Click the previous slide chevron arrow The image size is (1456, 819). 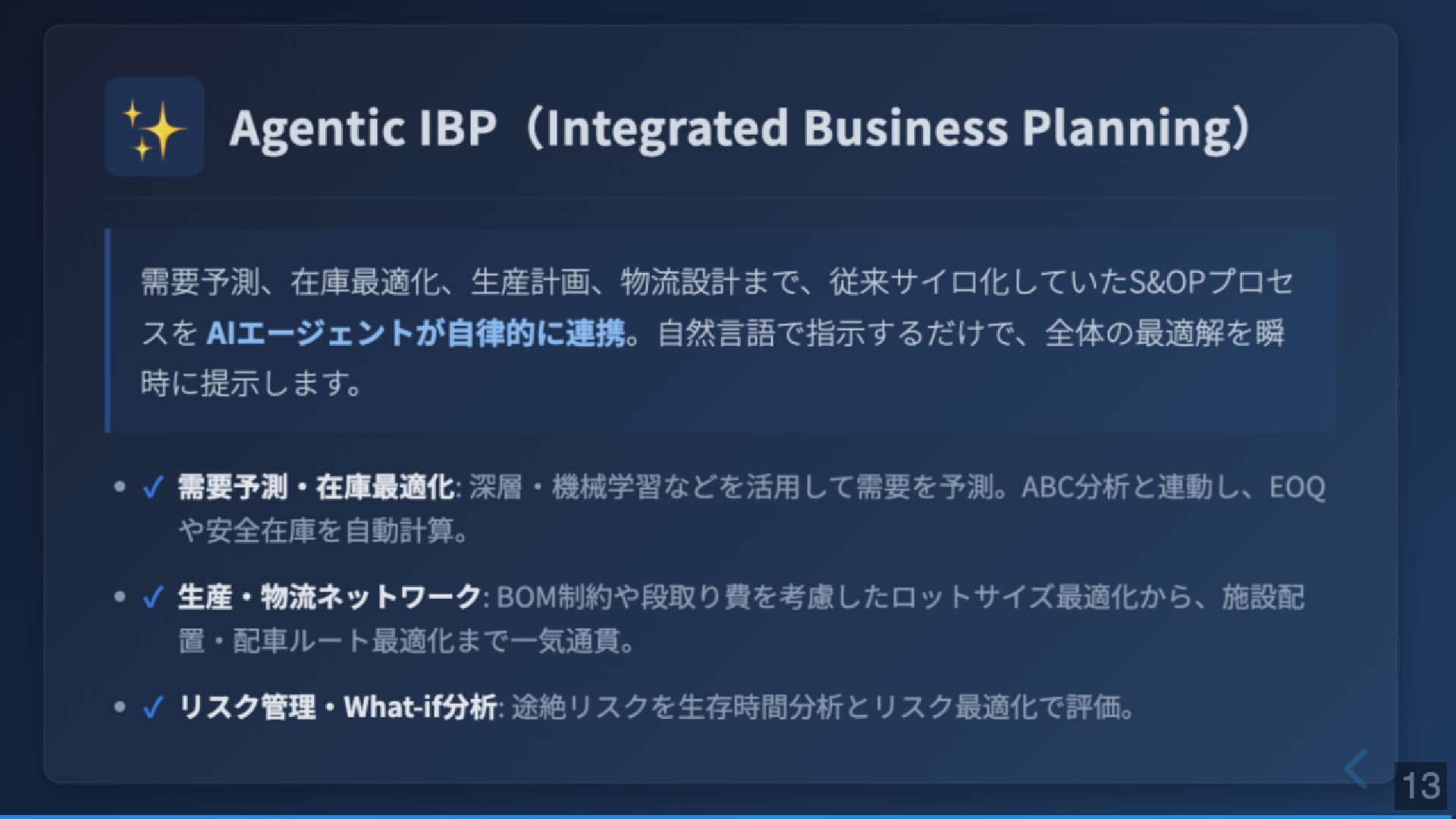tap(1357, 769)
